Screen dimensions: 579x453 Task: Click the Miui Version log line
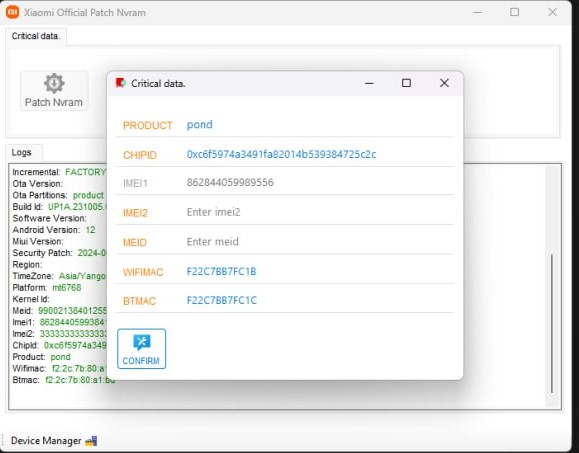pyautogui.click(x=38, y=241)
